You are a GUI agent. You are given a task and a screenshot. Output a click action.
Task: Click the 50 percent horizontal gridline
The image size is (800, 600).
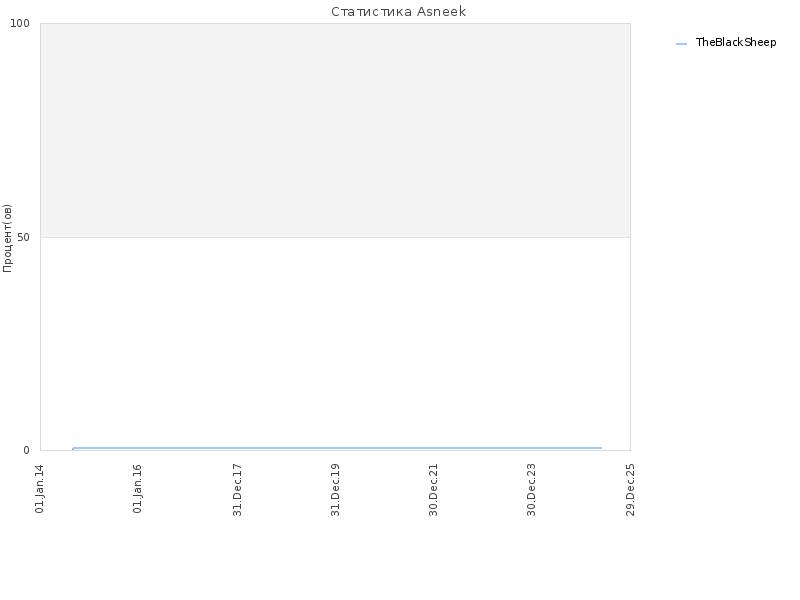(x=335, y=237)
